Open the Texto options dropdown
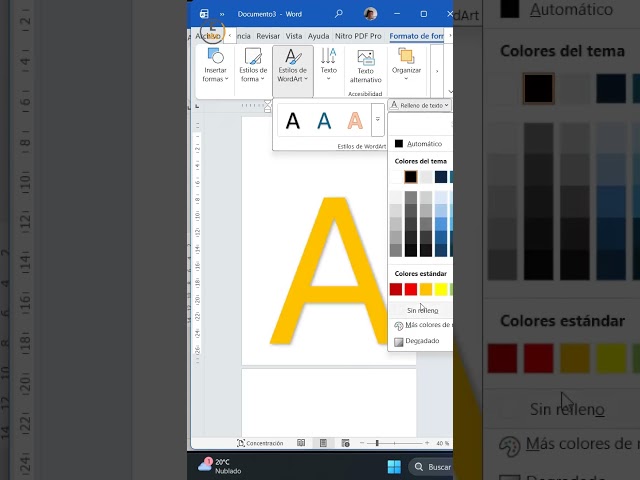Viewport: 640px width, 480px height. click(x=329, y=66)
